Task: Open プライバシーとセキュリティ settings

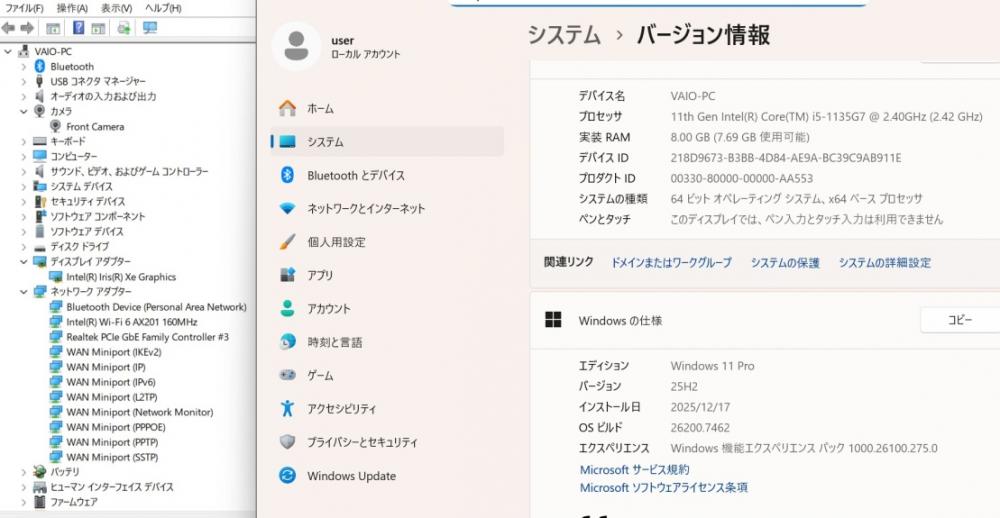Action: tap(386, 443)
